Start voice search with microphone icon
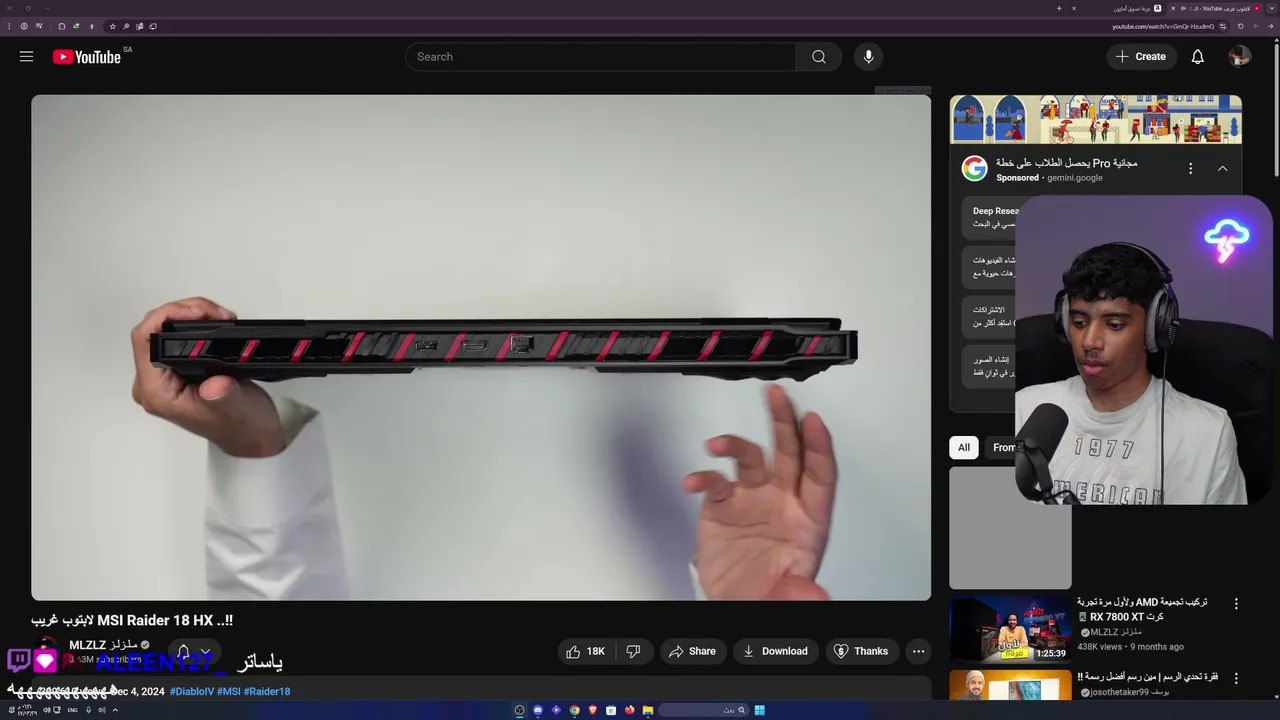 [x=868, y=57]
